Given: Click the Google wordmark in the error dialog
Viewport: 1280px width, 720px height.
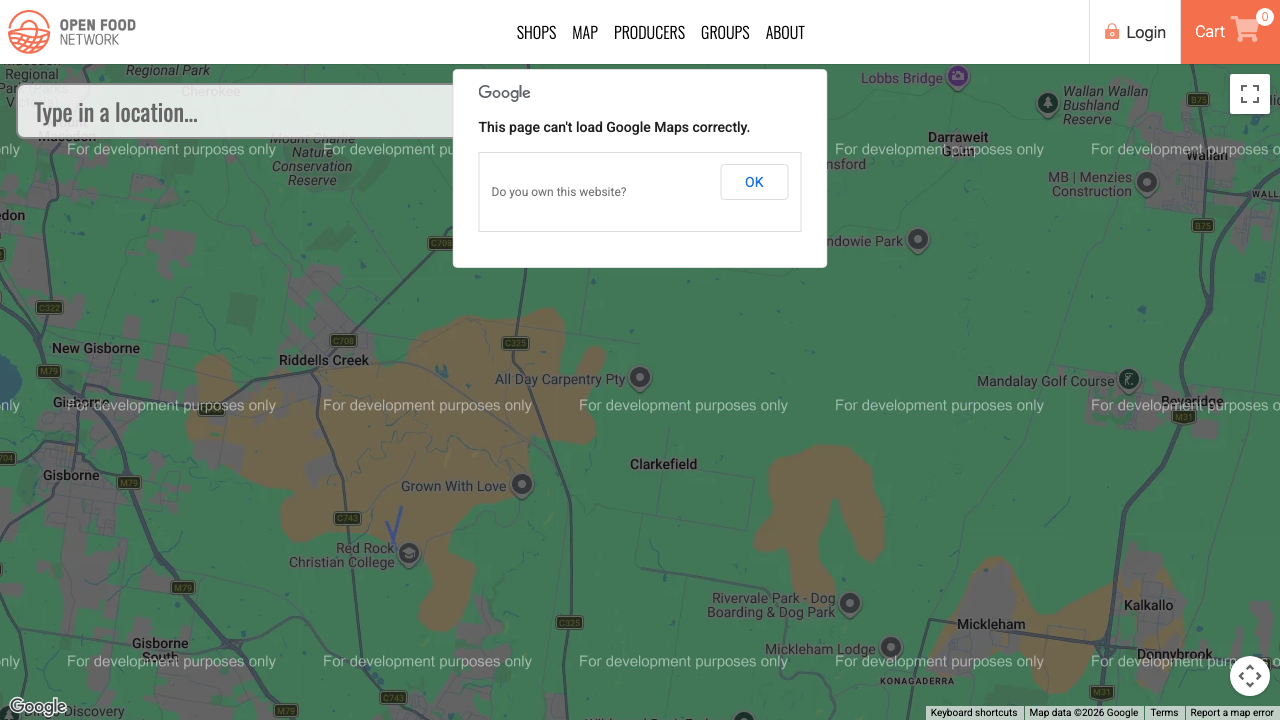Looking at the screenshot, I should pos(504,93).
